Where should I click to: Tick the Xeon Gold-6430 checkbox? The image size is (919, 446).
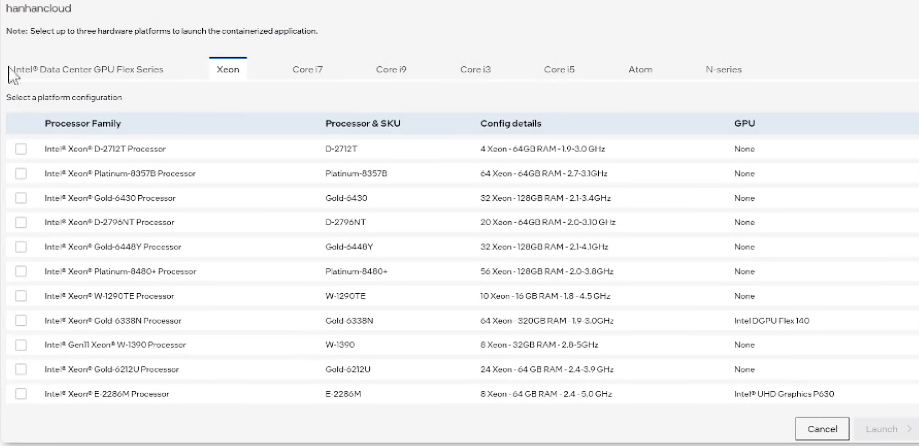point(21,198)
